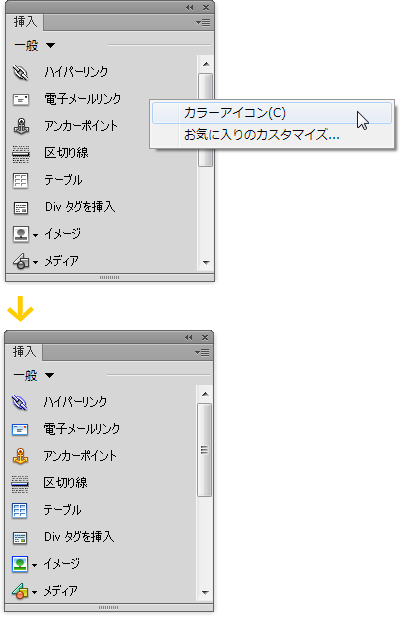This screenshot has width=400, height=622.
Task: Click the scroll down arrow in the upper panel
Action: tap(206, 262)
